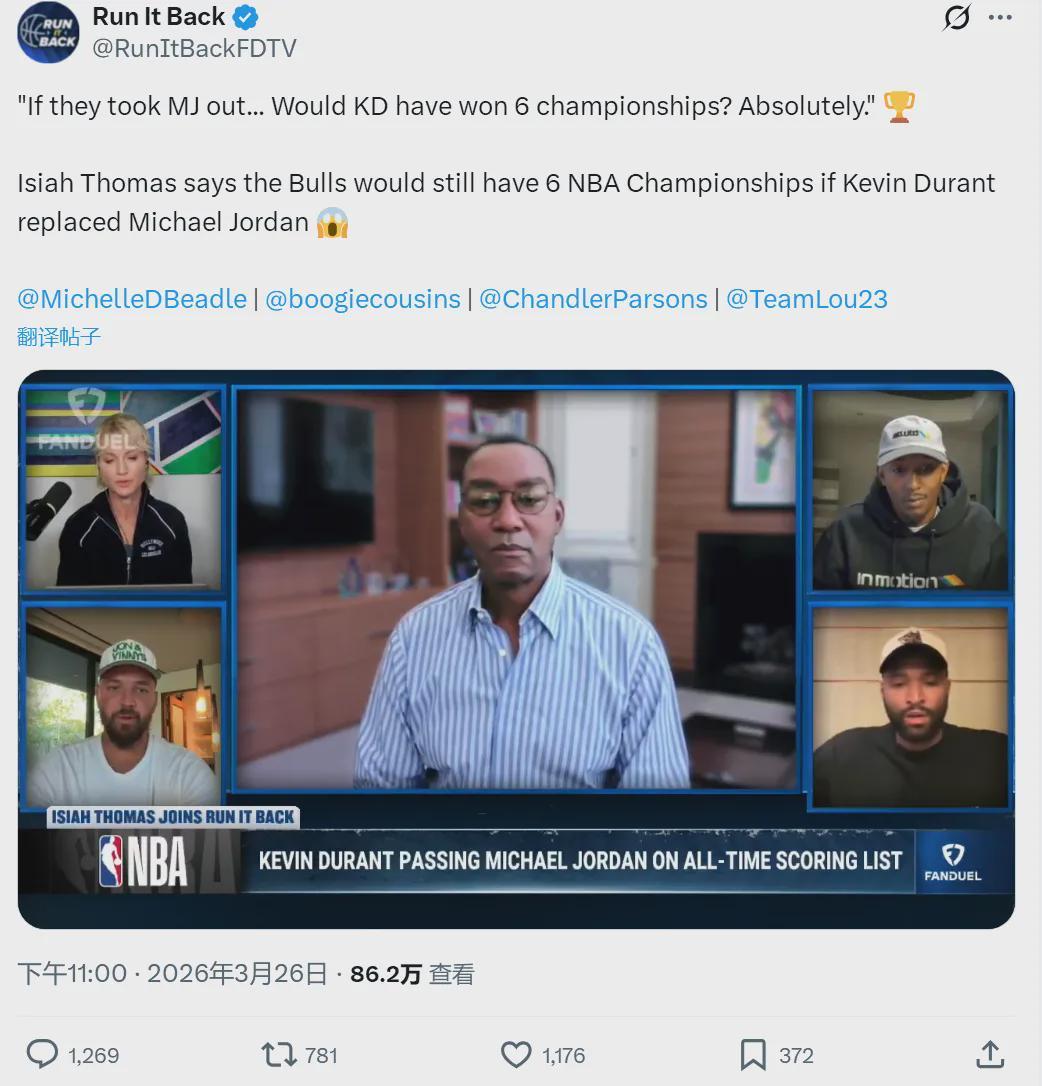The width and height of the screenshot is (1042, 1086).
Task: Click the Grok slashed-circle icon
Action: pyautogui.click(x=956, y=17)
